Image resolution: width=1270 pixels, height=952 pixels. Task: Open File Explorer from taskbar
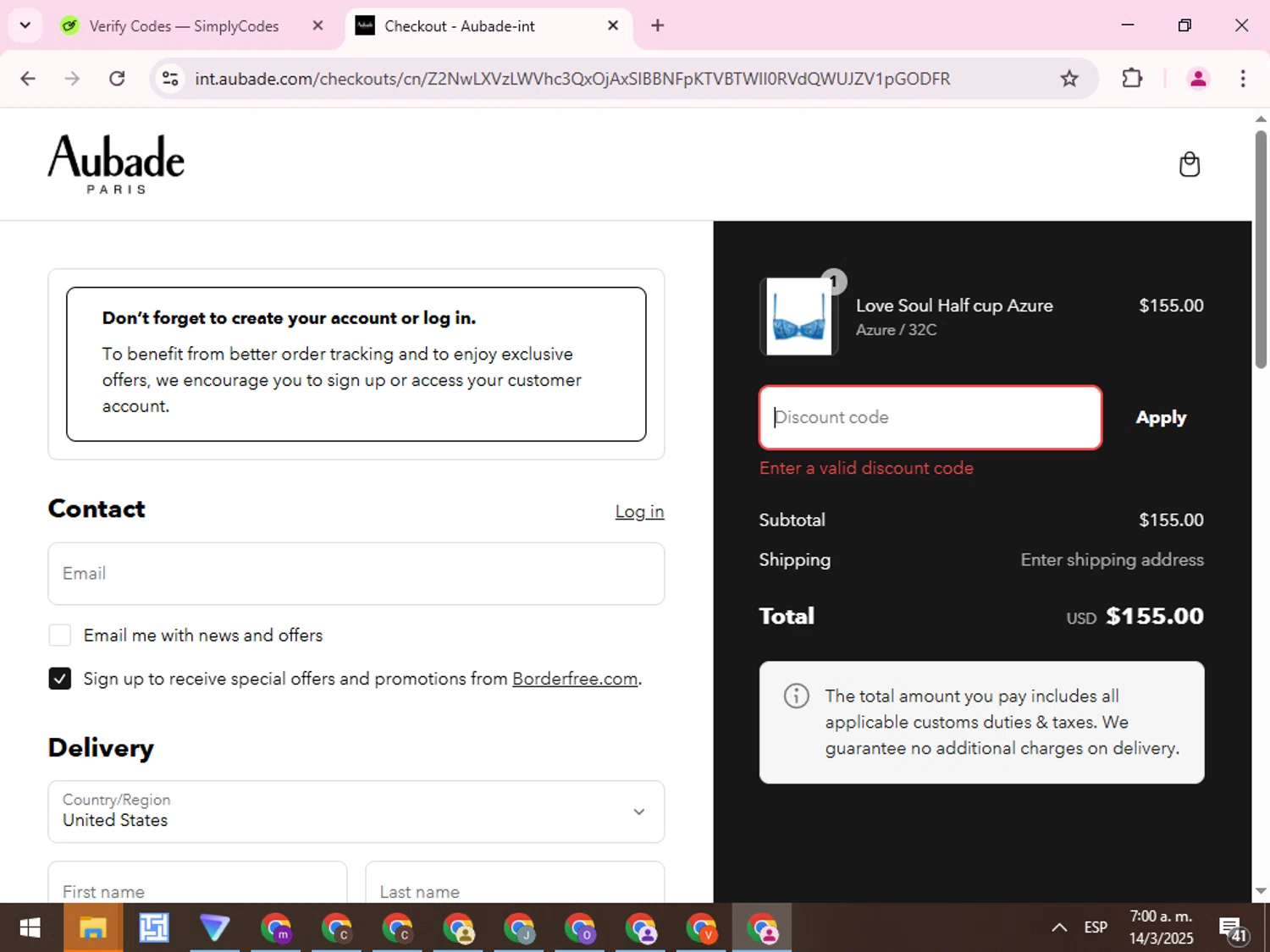tap(92, 928)
